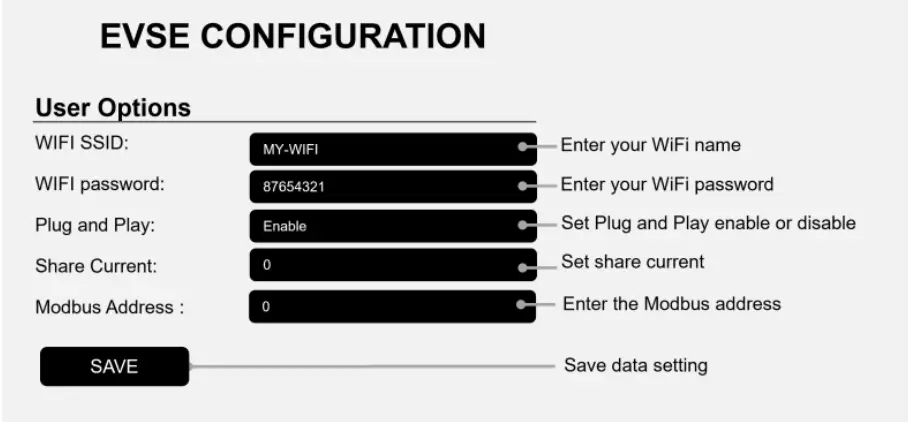This screenshot has height=422, width=908.
Task: Open the Plug and Play Enable selector
Action: (x=392, y=226)
